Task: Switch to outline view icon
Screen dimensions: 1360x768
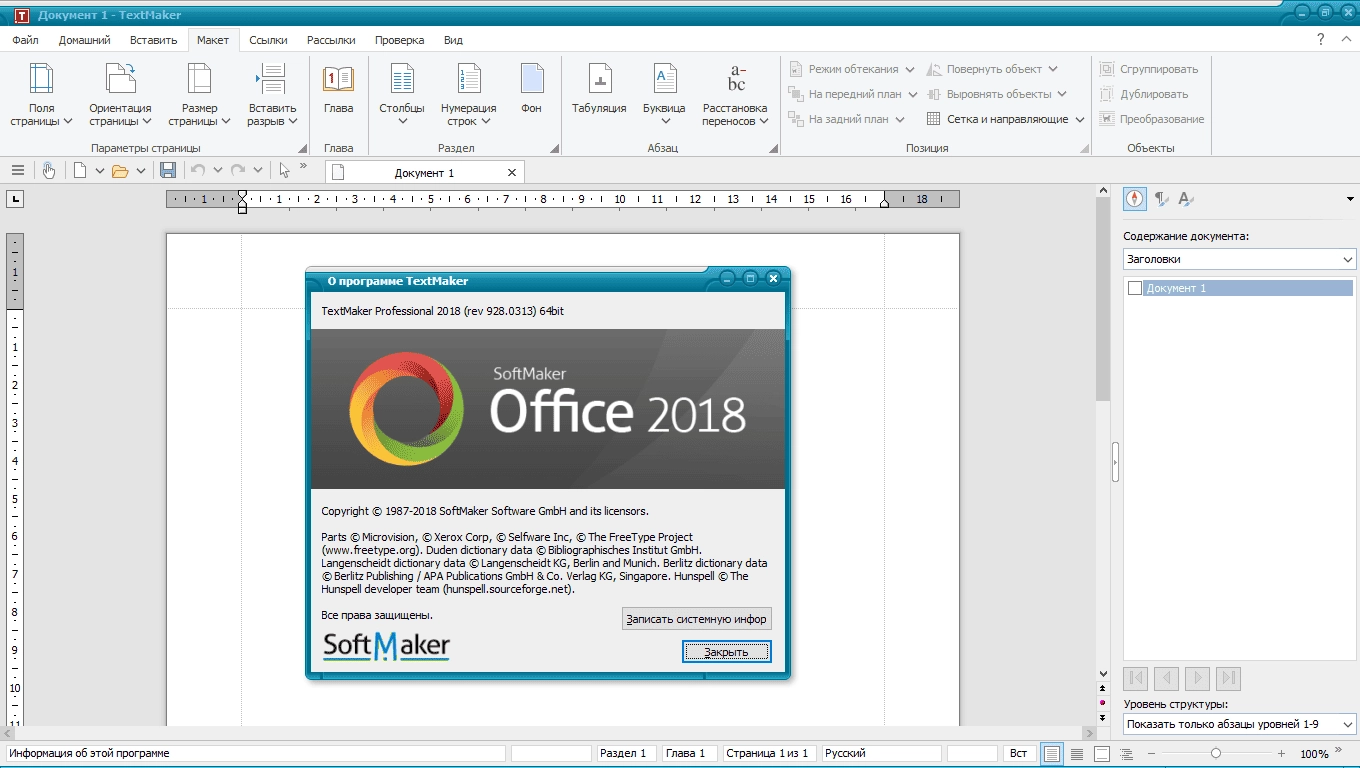Action: pyautogui.click(x=1126, y=754)
